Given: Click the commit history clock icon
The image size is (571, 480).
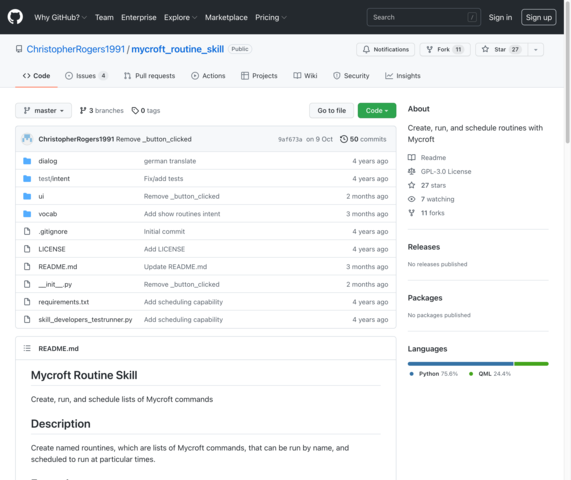Looking at the screenshot, I should point(344,139).
